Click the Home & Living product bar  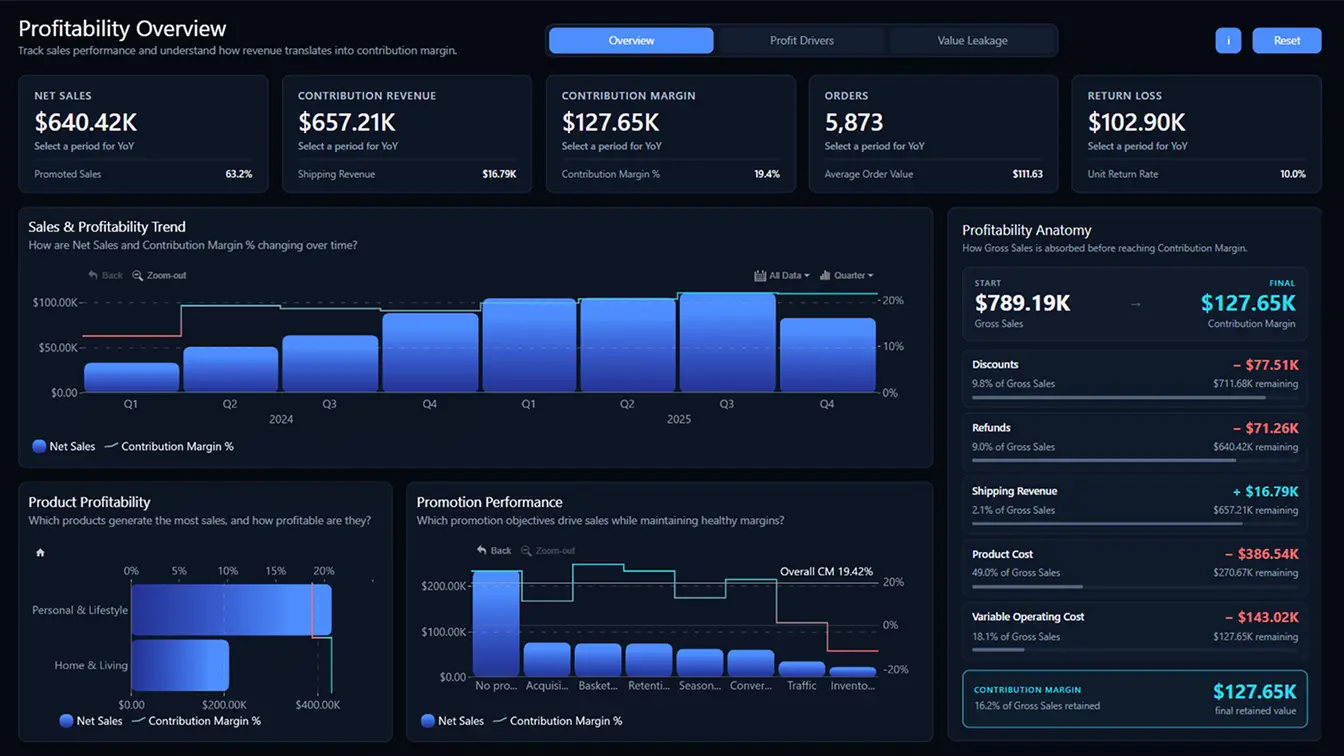pos(180,665)
